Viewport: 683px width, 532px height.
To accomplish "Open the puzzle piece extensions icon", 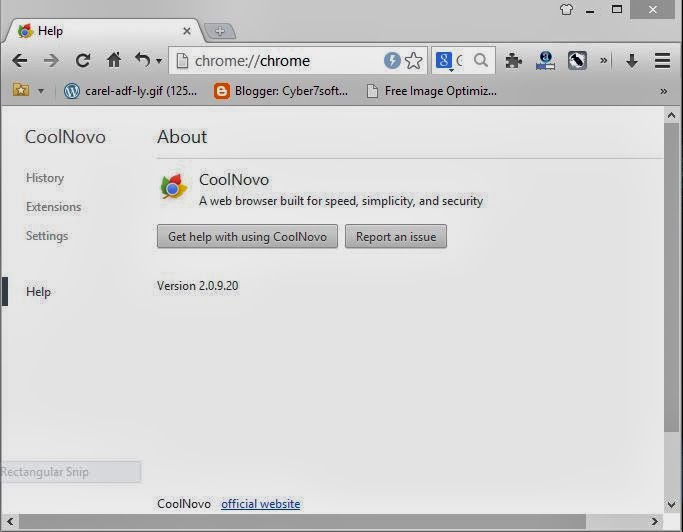I will tap(514, 61).
